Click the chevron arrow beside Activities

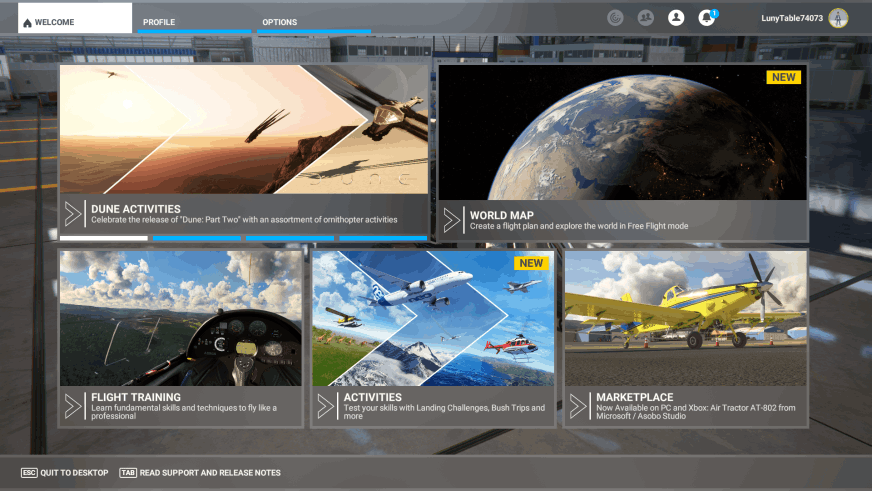(326, 406)
